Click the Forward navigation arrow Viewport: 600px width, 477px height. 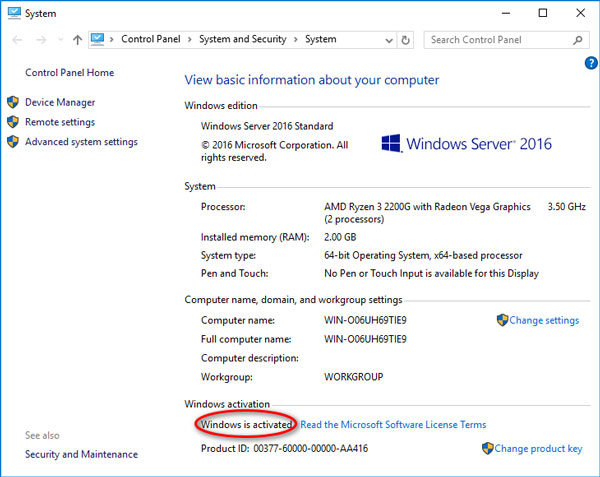click(42, 40)
